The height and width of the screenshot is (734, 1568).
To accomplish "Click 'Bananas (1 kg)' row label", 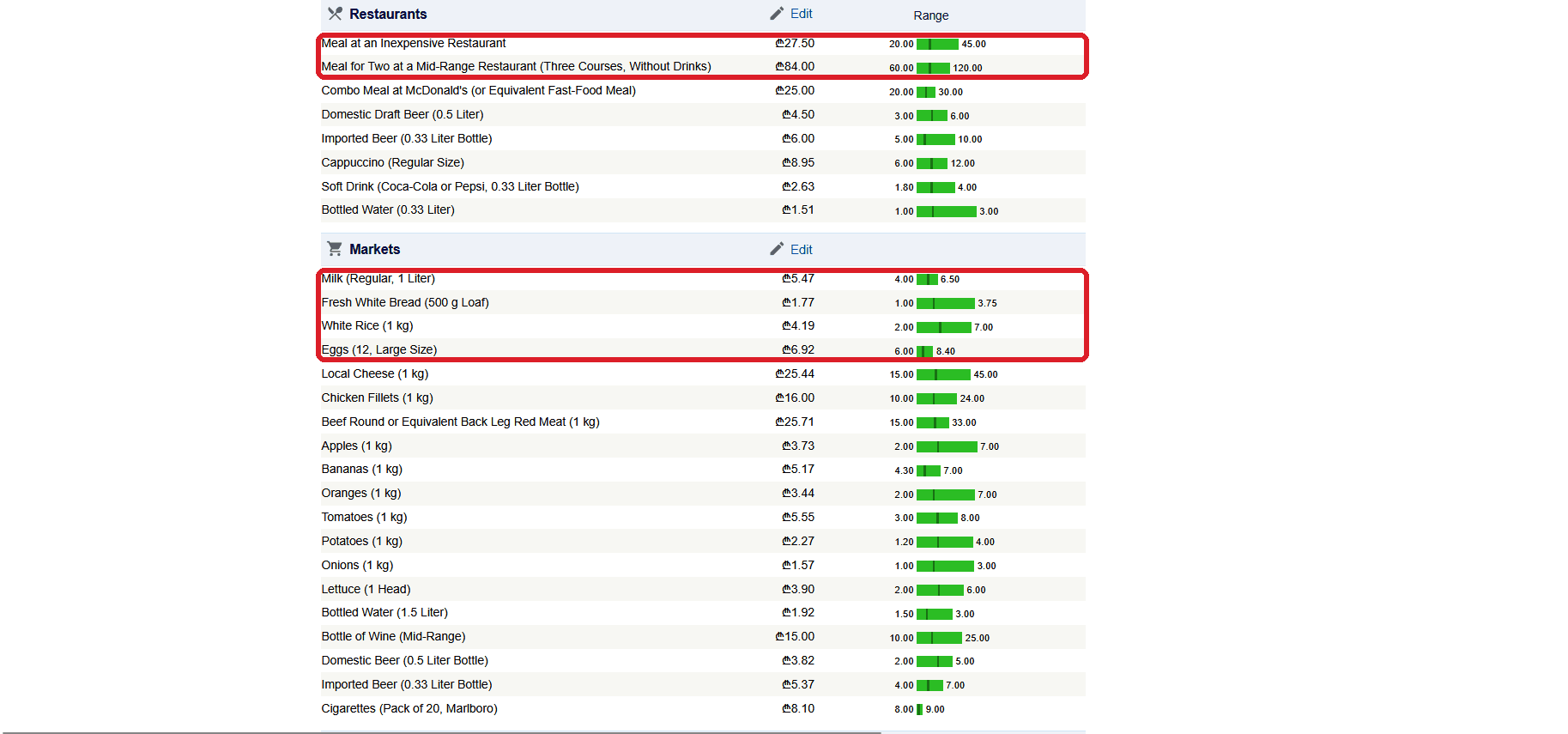I will pos(362,469).
